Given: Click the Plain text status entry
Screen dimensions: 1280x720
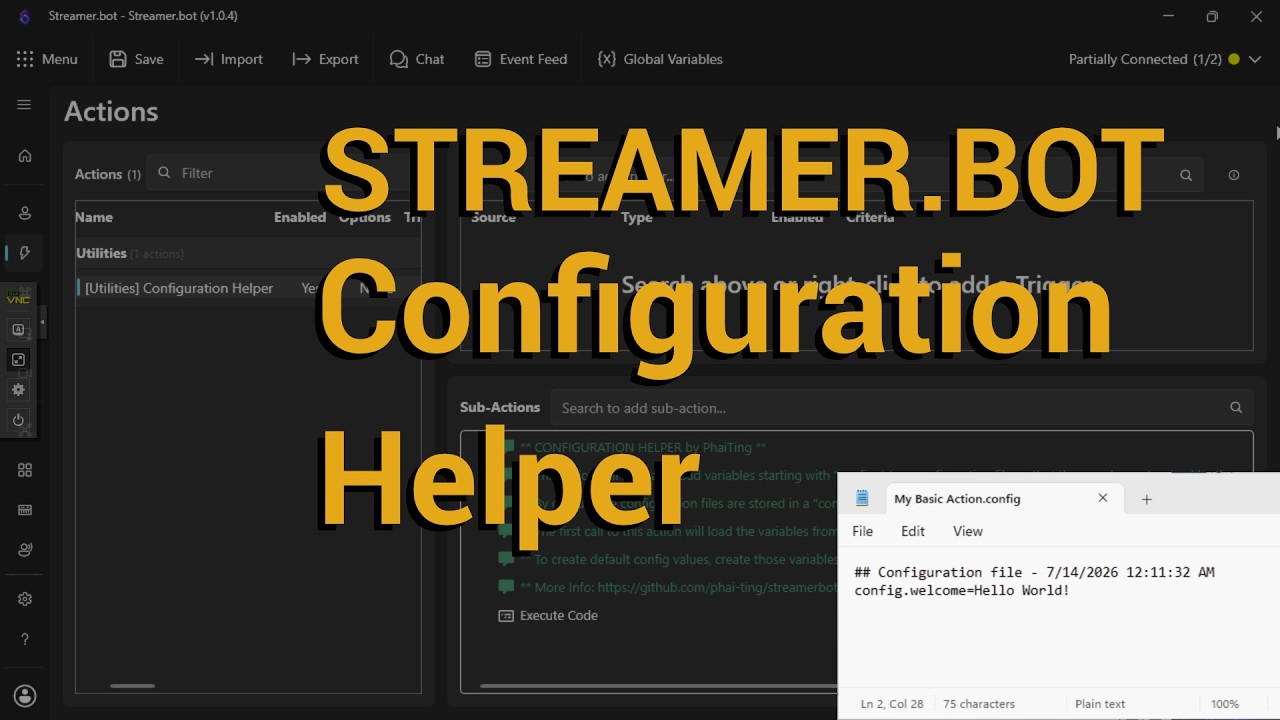Looking at the screenshot, I should coord(1100,704).
